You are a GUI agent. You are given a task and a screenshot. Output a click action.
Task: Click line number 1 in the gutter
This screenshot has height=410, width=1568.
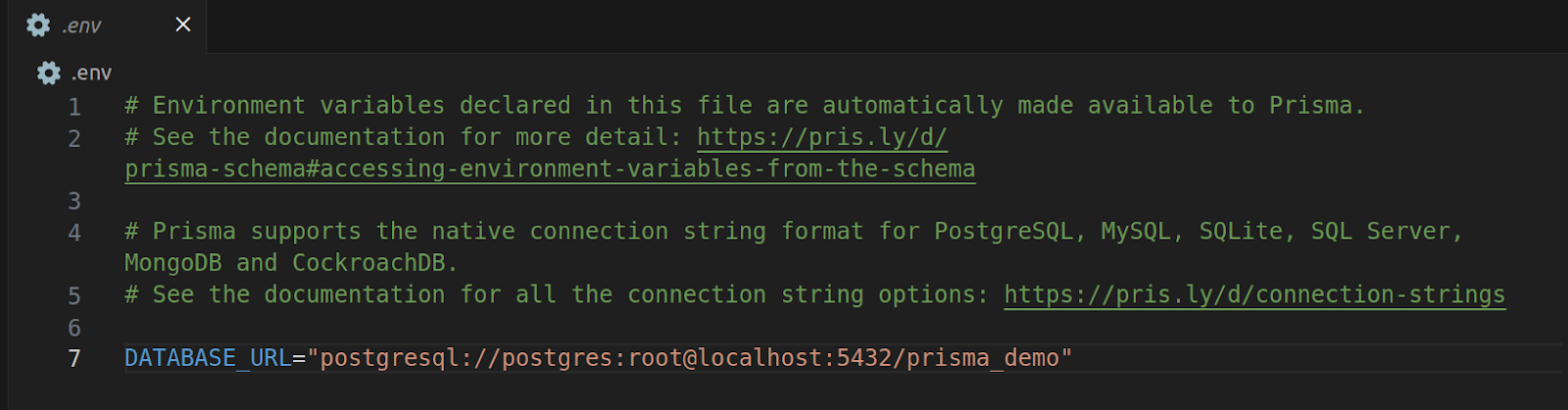[74, 106]
